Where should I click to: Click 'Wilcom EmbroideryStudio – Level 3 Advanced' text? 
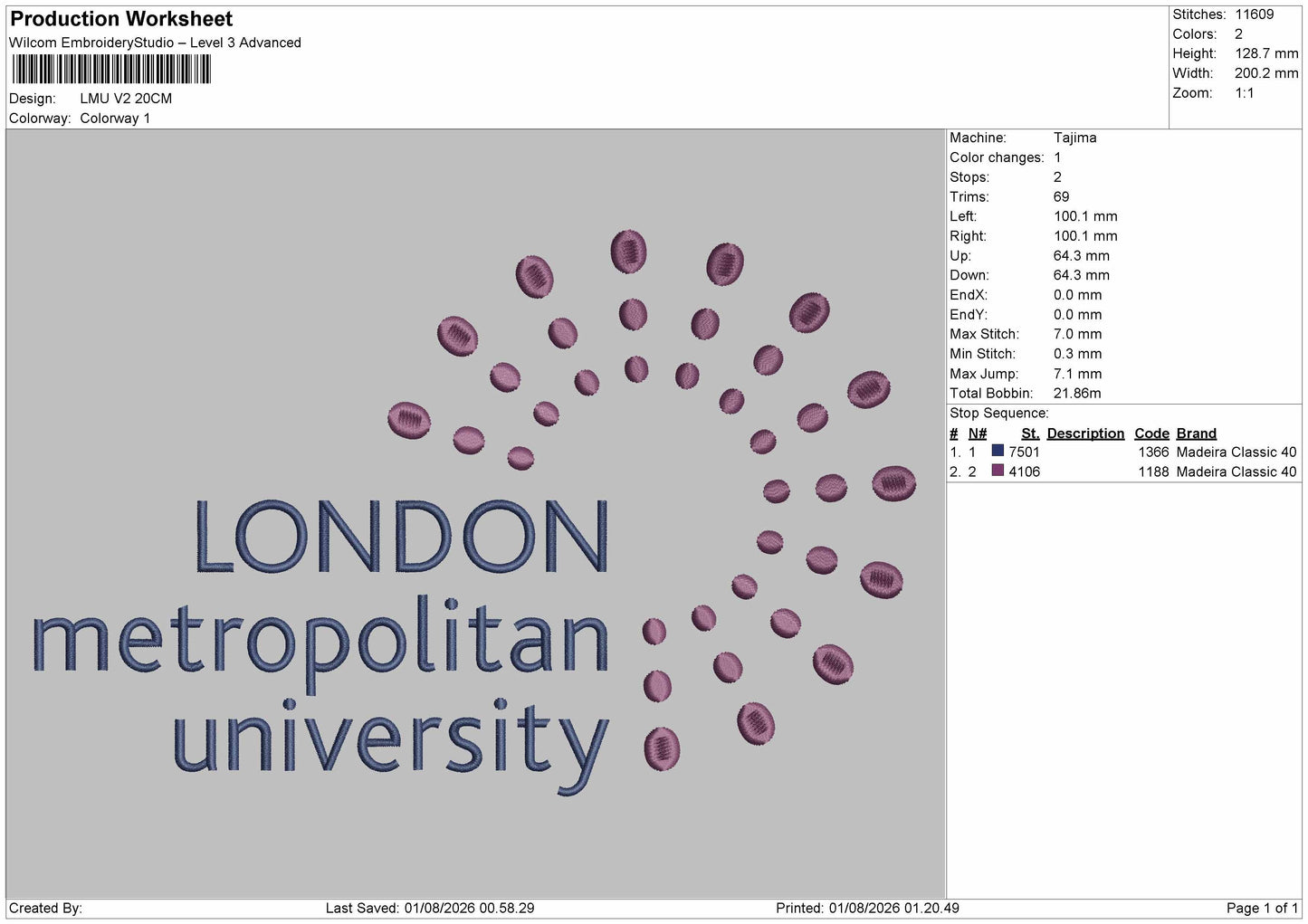(155, 43)
